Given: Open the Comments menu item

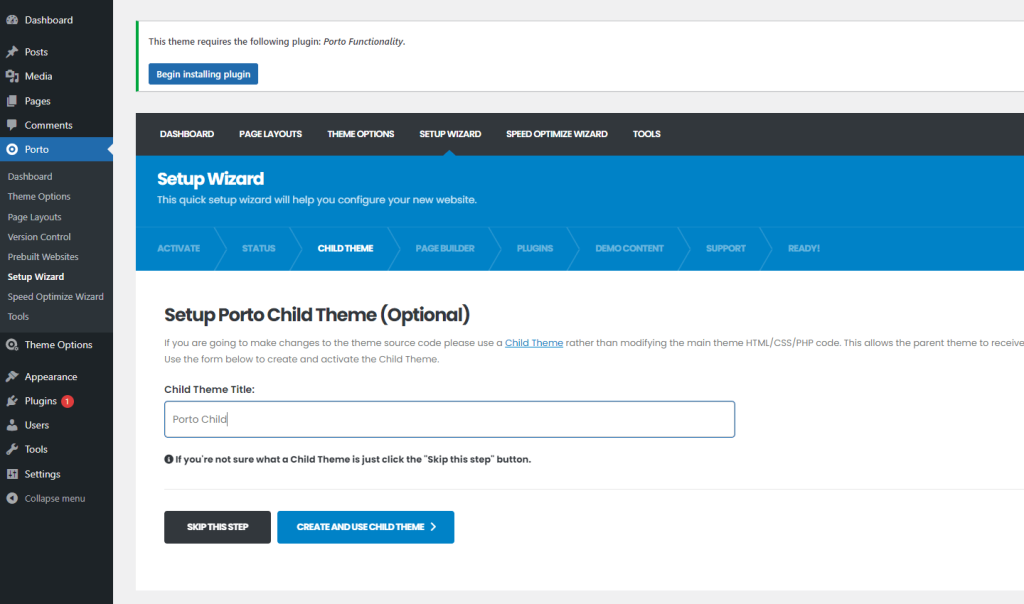Looking at the screenshot, I should [56, 125].
